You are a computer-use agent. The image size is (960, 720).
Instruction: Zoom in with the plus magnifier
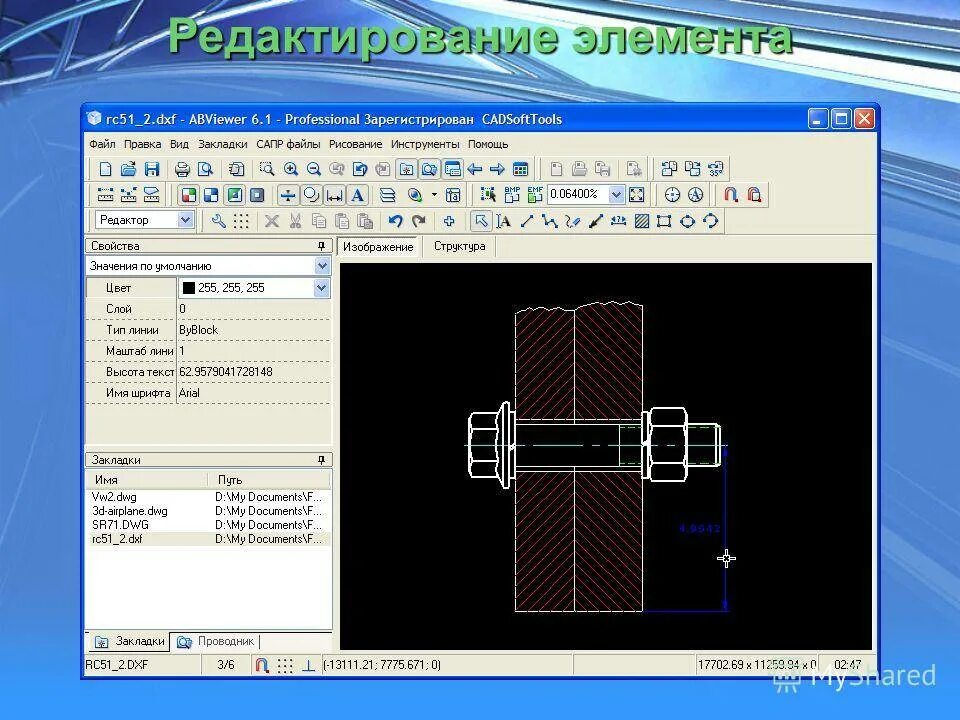tap(291, 170)
